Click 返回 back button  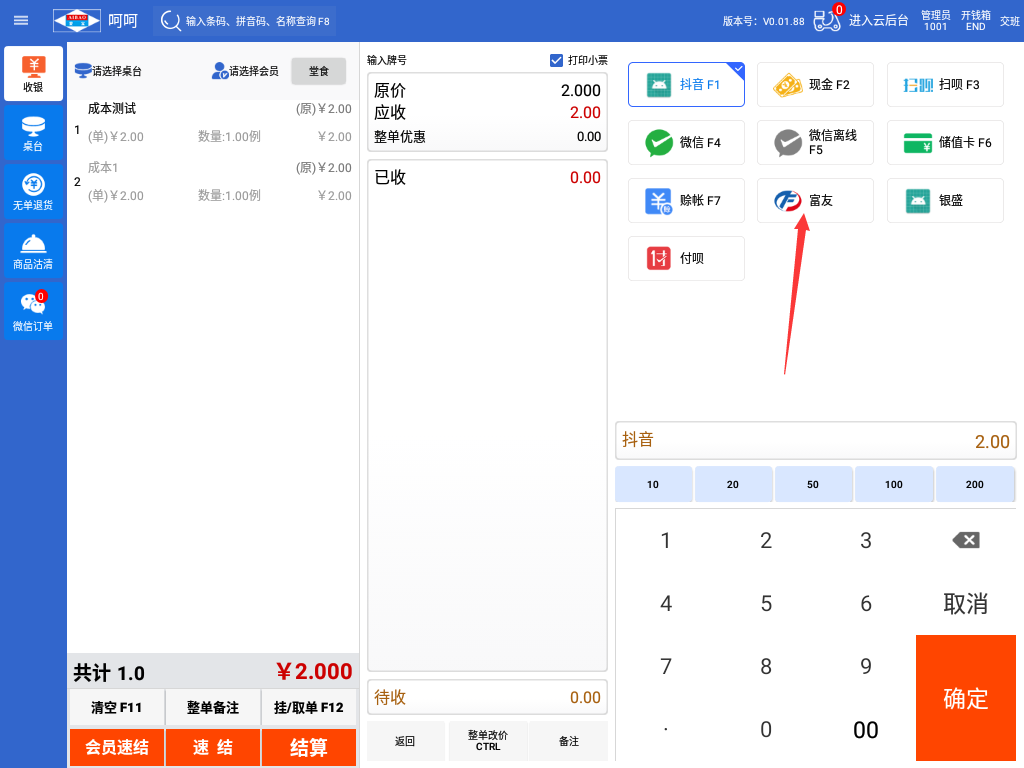(x=406, y=741)
